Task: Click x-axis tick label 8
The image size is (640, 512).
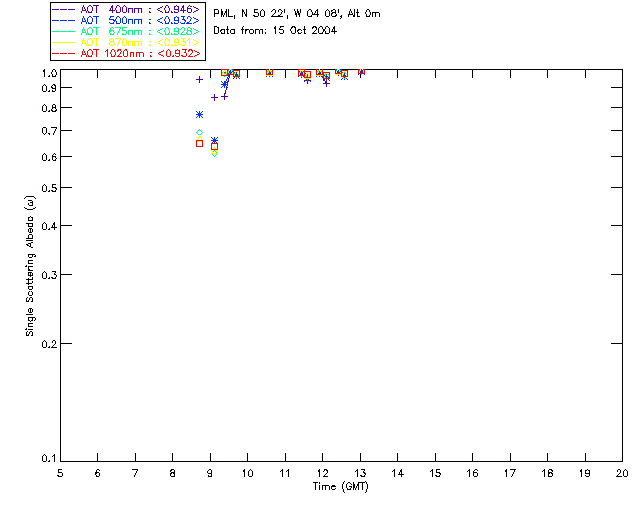Action: pos(173,473)
